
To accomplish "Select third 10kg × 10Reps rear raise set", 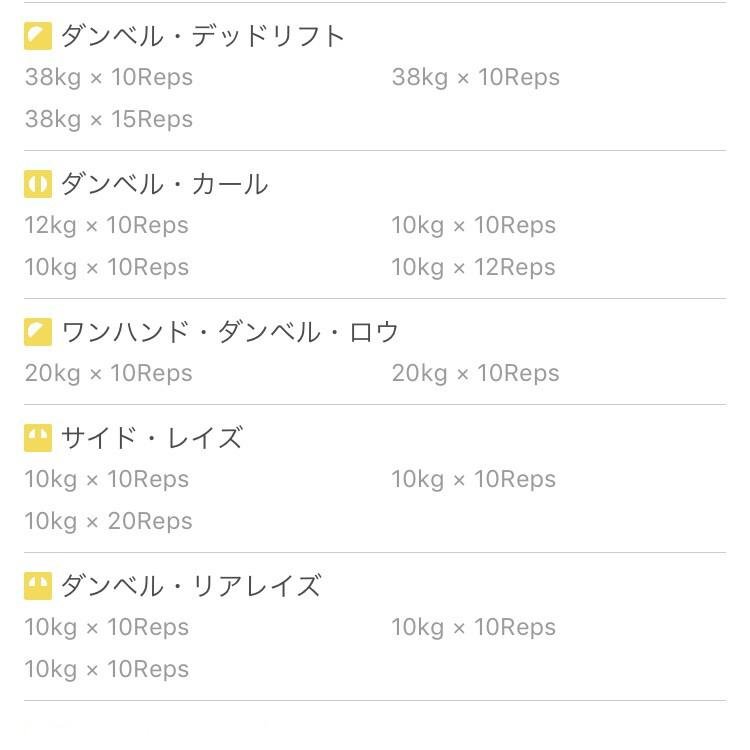I will tap(107, 669).
